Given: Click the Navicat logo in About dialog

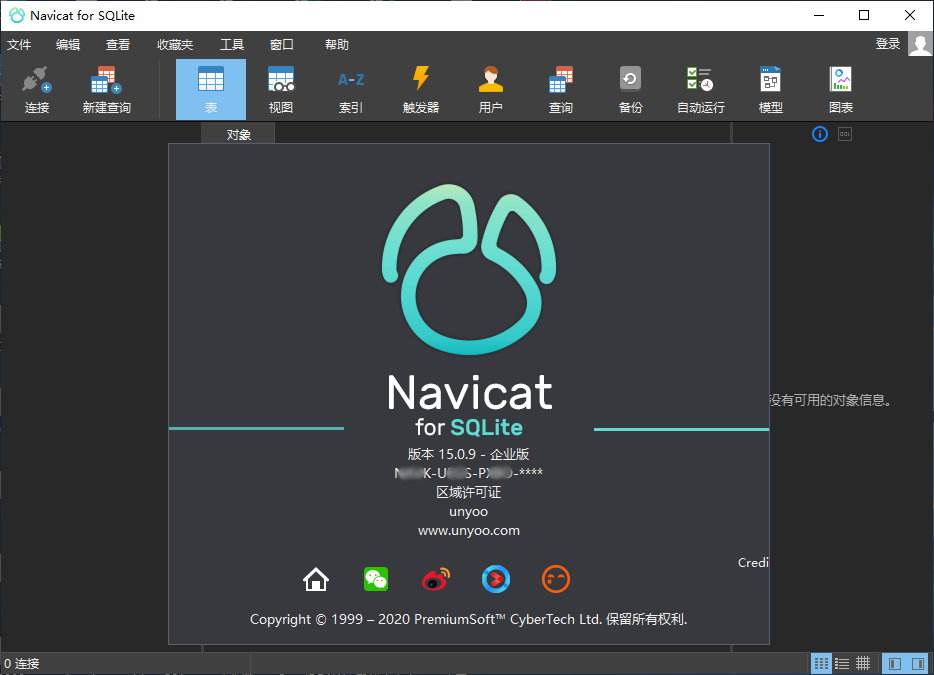Looking at the screenshot, I should coord(469,269).
